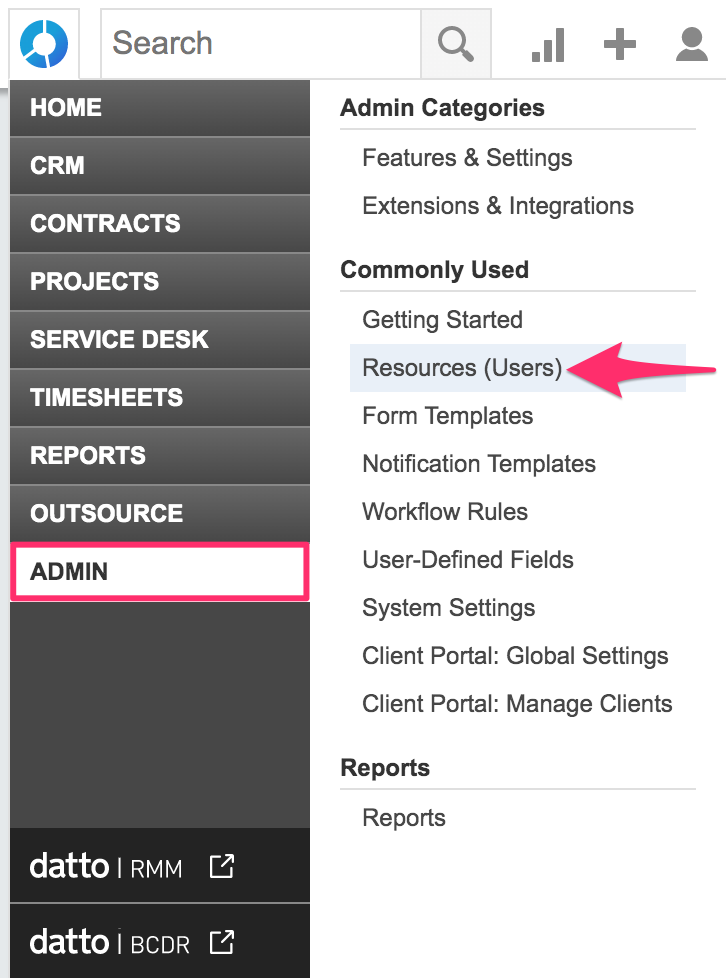Click the magnifying glass search button
Screen dimensions: 726x978
pyautogui.click(x=455, y=44)
